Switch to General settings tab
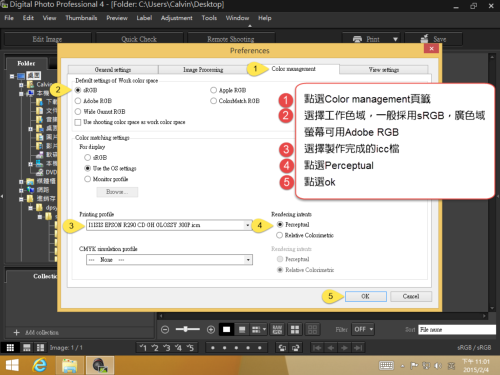Image resolution: width=500 pixels, height=375 pixels. pos(113,70)
